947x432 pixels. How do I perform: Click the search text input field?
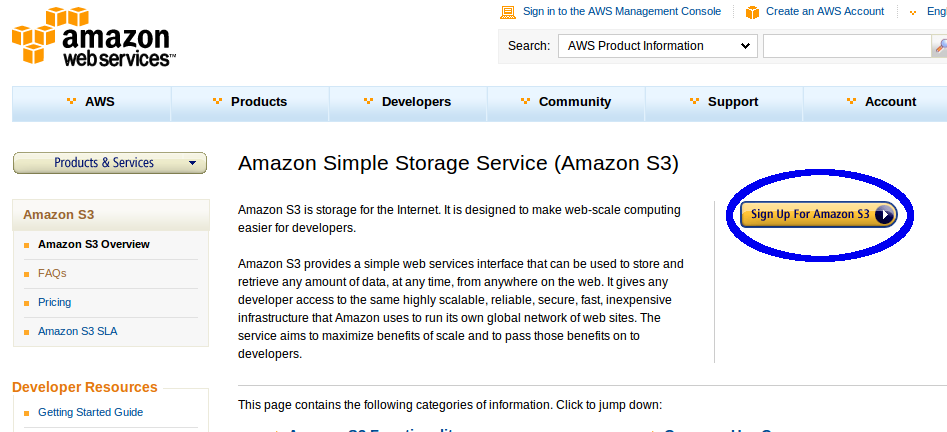click(x=847, y=46)
